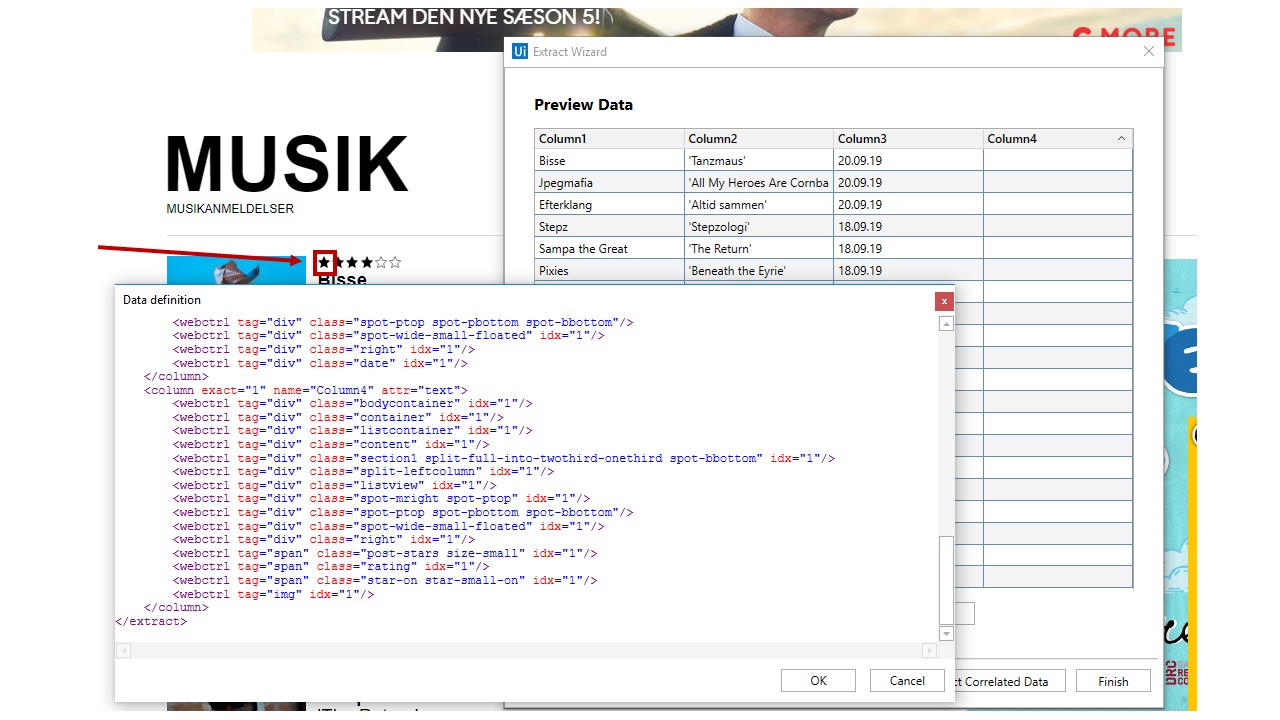Click the horizontal scroll-left arrow in Data definition
Viewport: 1280px width, 720px height.
(123, 651)
